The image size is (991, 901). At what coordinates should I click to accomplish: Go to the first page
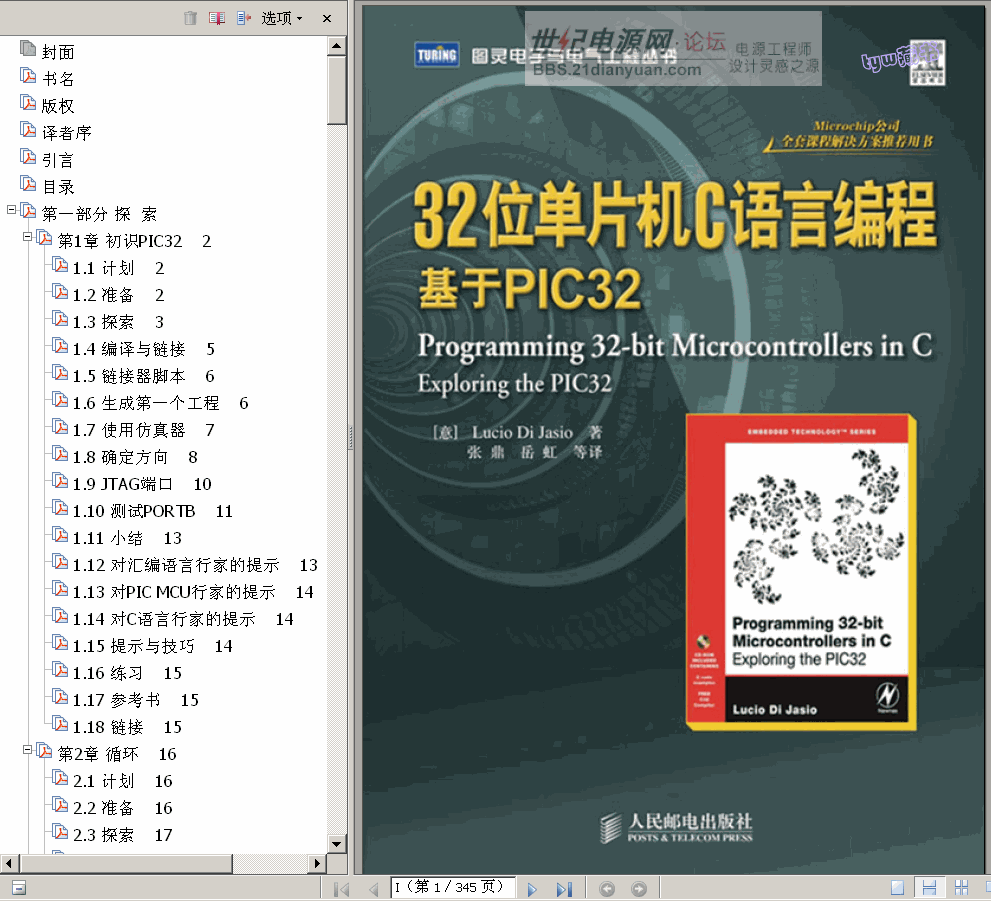341,889
